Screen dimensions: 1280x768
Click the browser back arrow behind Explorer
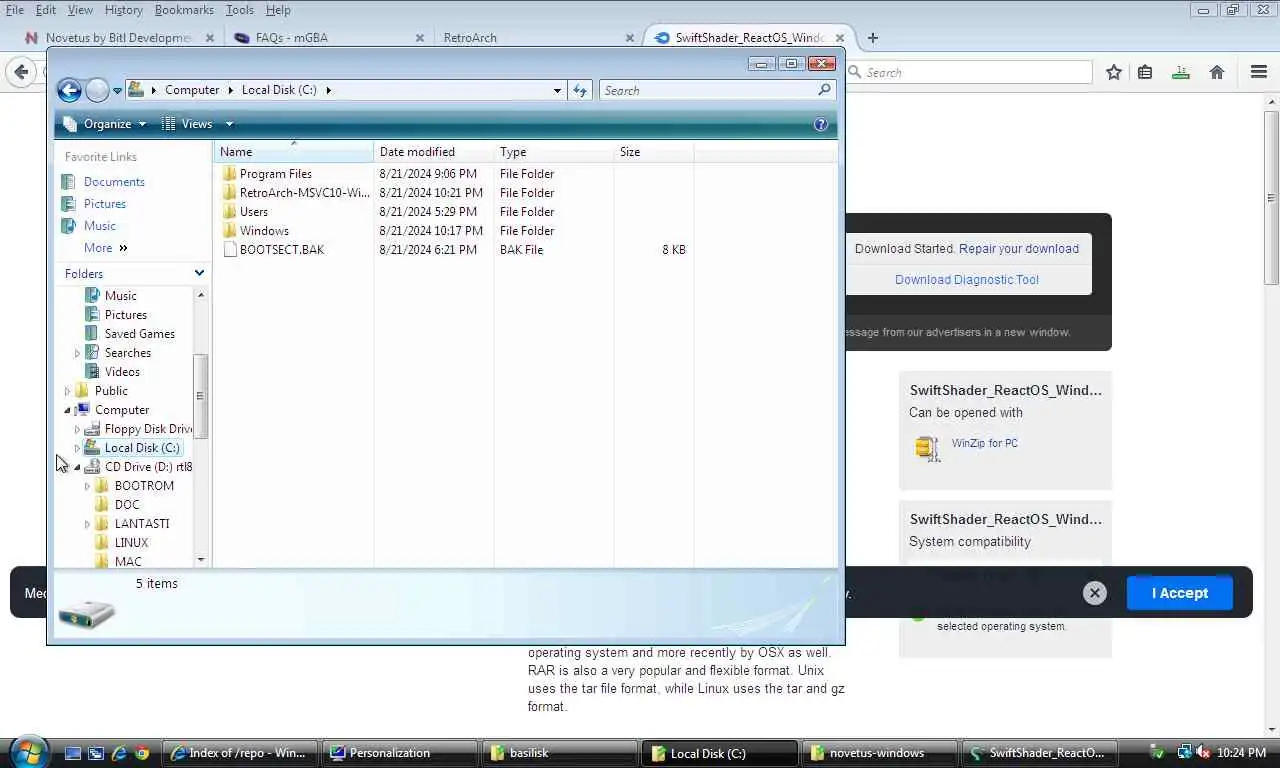pos(21,72)
